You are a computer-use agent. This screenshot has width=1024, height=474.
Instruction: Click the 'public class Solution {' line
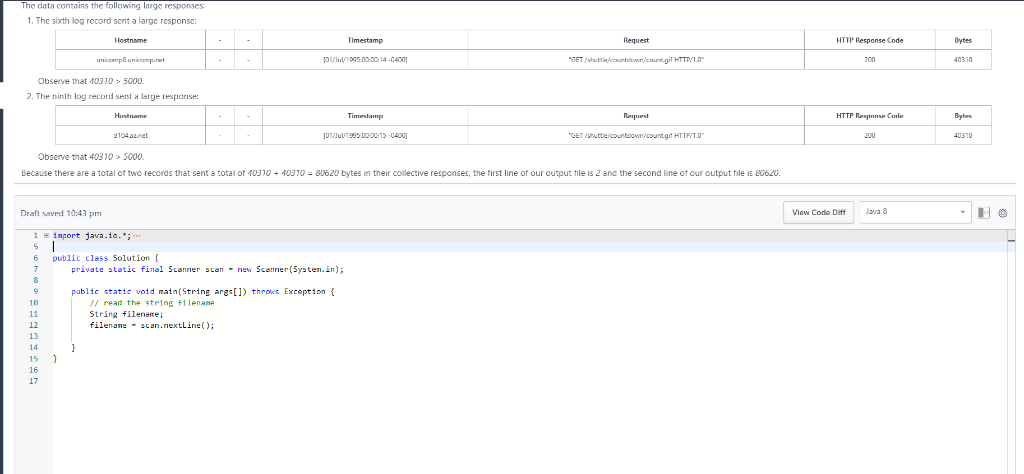click(106, 258)
